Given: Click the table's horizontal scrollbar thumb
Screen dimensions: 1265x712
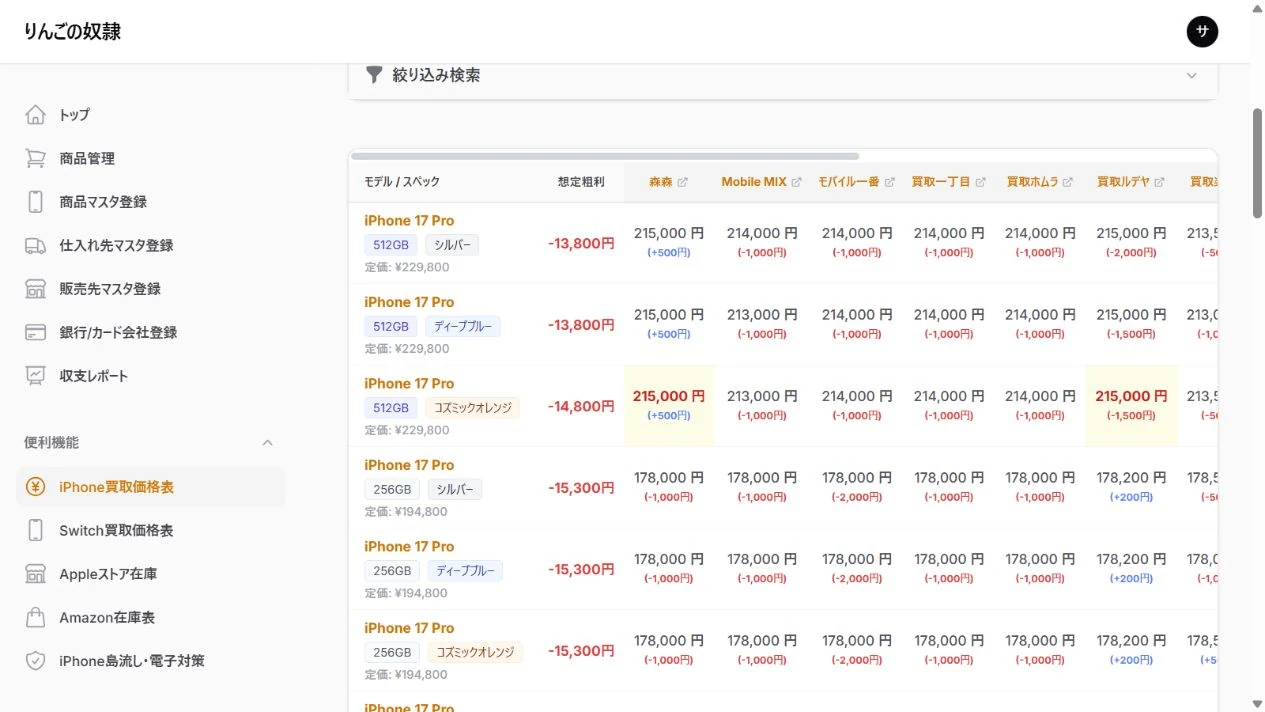Looking at the screenshot, I should click(605, 156).
